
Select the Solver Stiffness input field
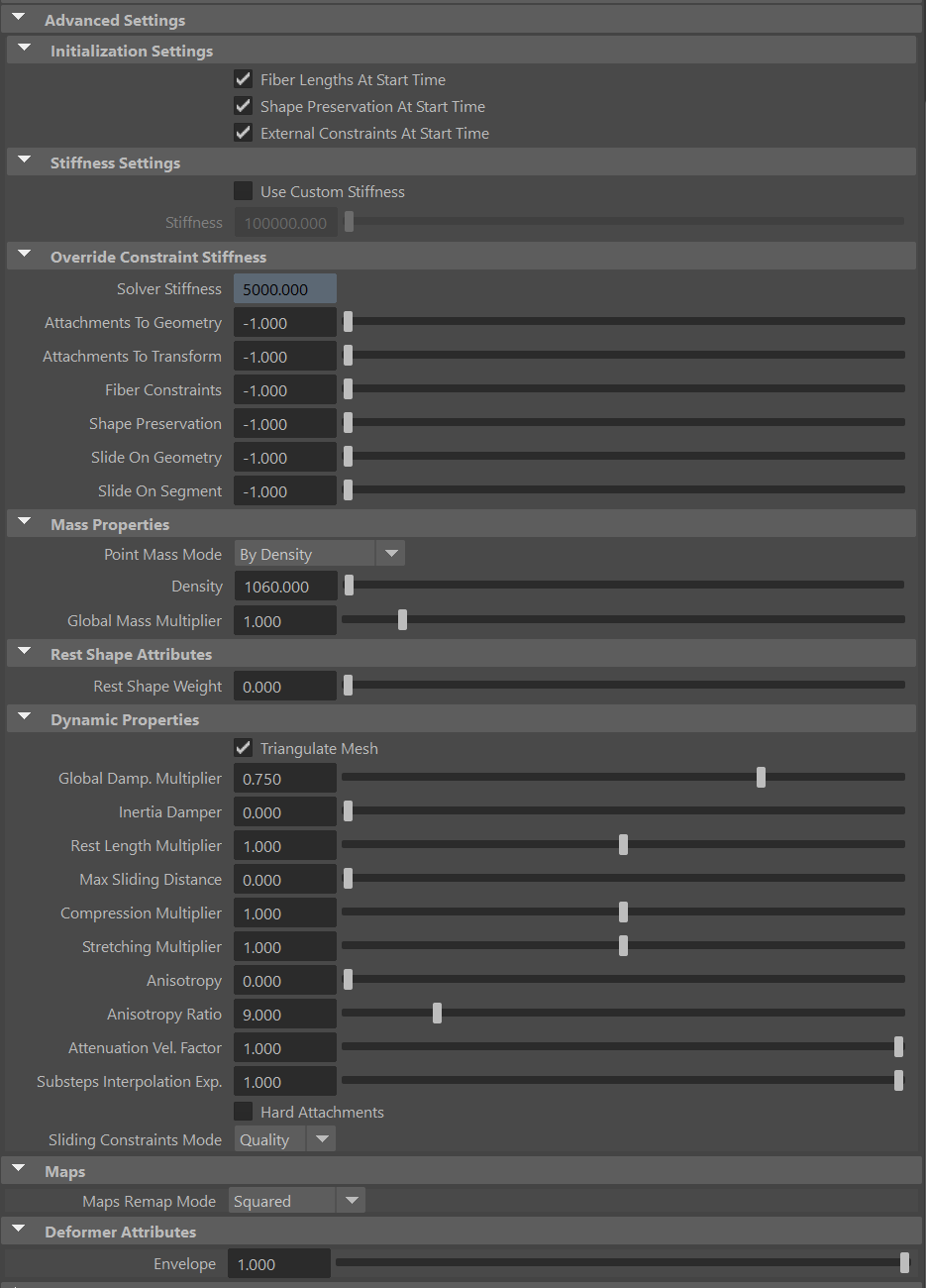click(285, 288)
